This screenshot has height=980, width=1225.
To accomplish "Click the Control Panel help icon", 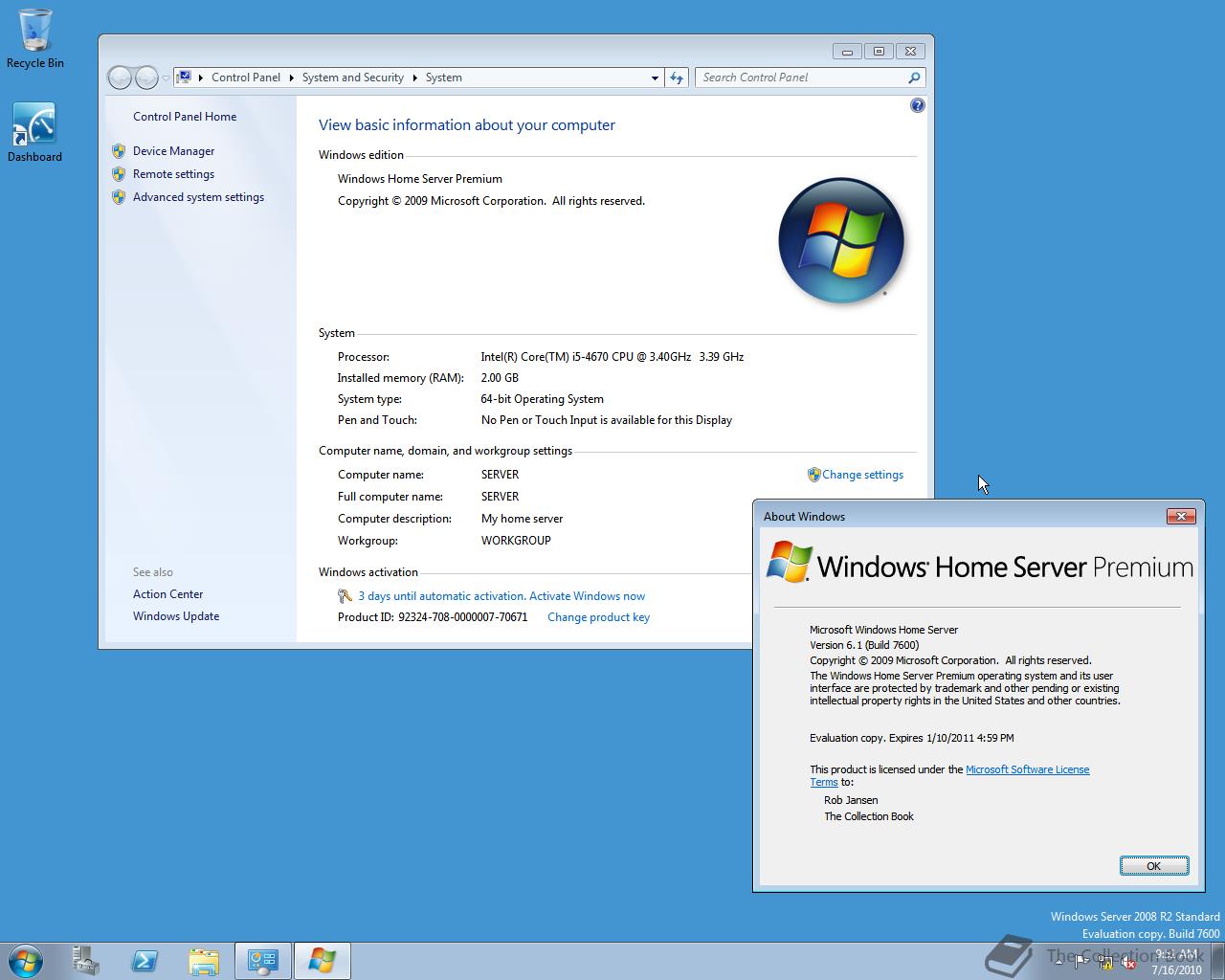I will pyautogui.click(x=917, y=105).
